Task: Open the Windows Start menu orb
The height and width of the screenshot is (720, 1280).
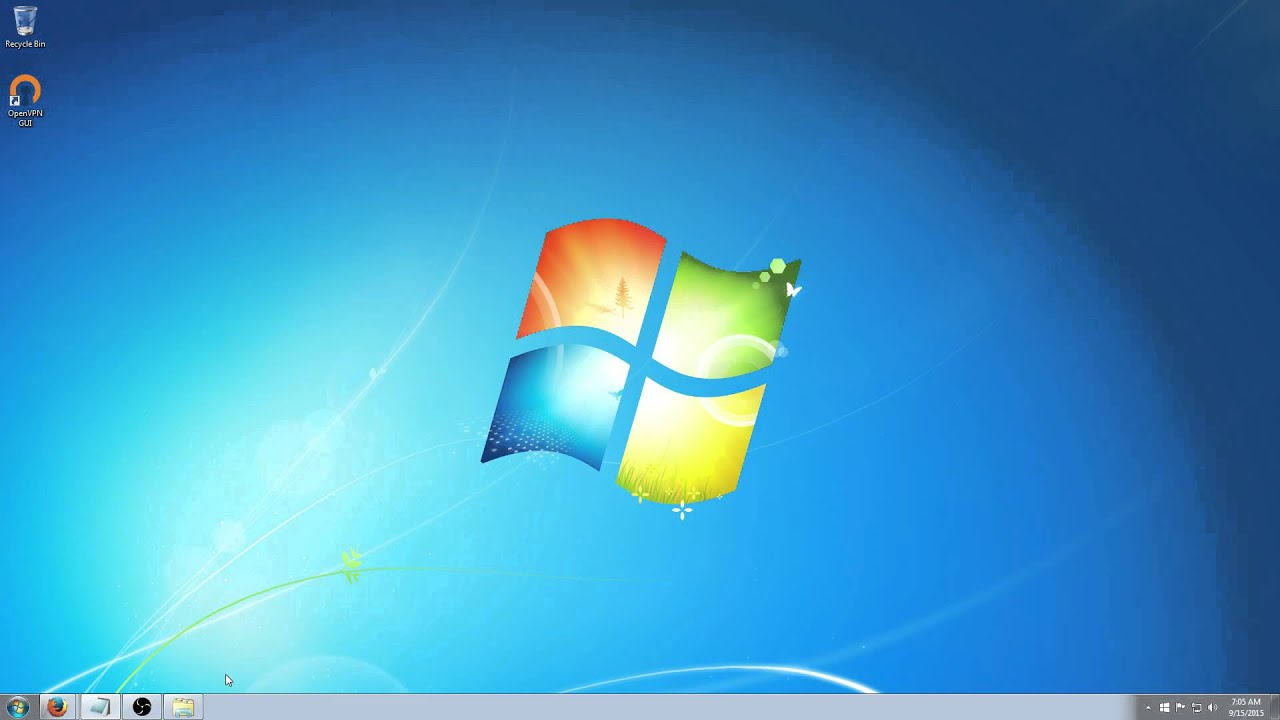Action: pyautogui.click(x=17, y=707)
